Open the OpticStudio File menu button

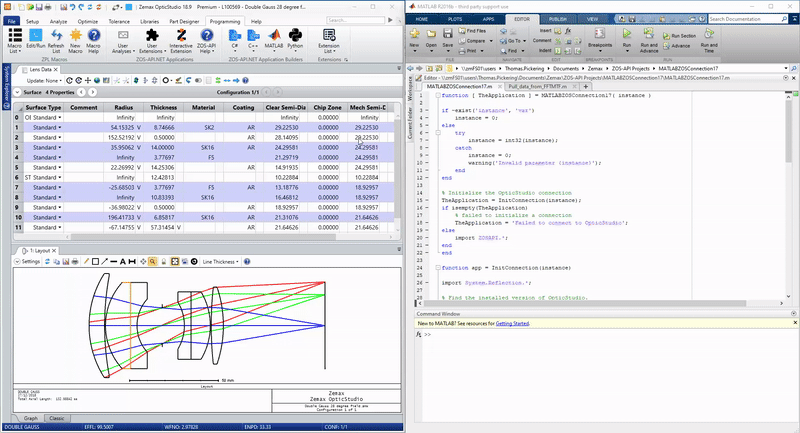point(12,21)
